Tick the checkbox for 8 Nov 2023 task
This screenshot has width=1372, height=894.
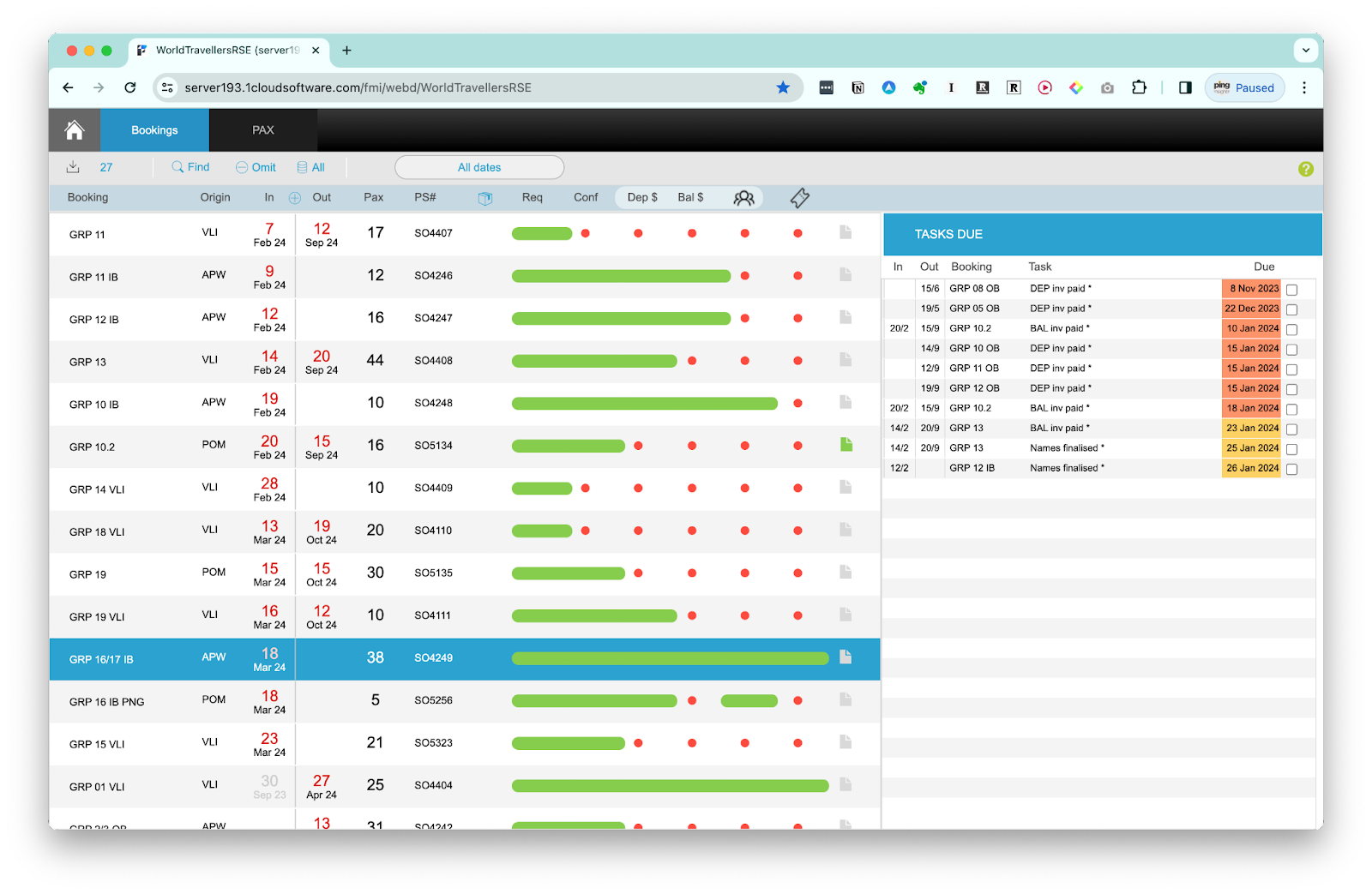[x=1291, y=290]
